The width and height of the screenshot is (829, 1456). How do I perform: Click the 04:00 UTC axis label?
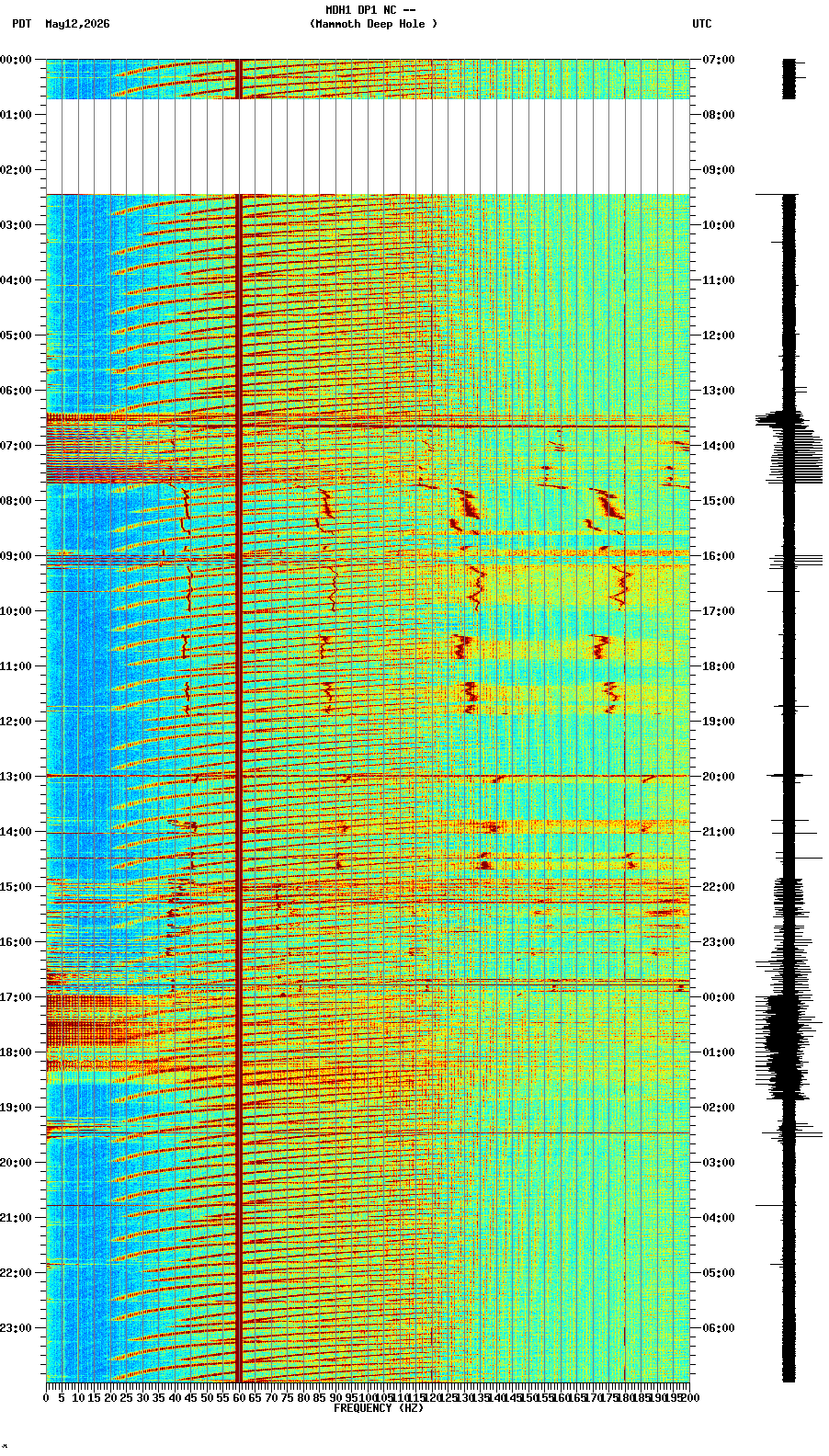click(x=719, y=1217)
